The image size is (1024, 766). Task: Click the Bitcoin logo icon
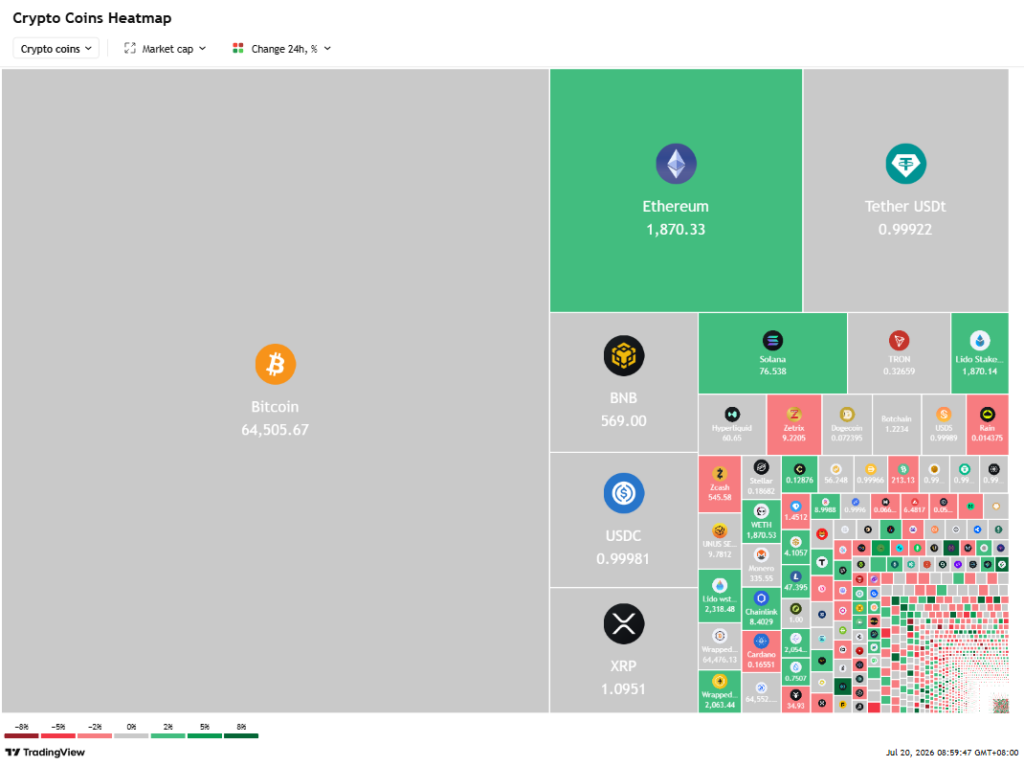[x=275, y=364]
